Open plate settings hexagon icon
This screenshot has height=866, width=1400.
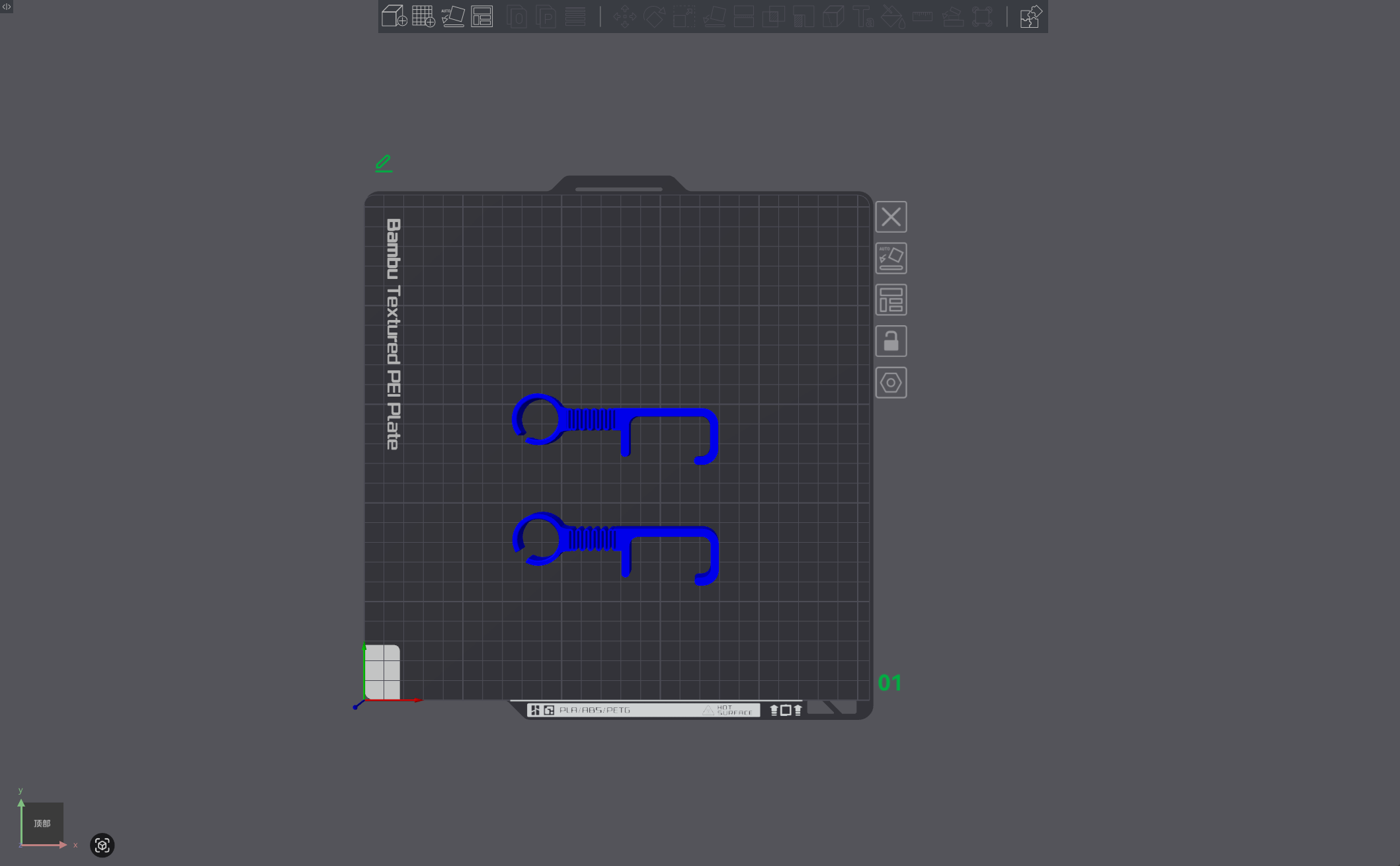891,383
